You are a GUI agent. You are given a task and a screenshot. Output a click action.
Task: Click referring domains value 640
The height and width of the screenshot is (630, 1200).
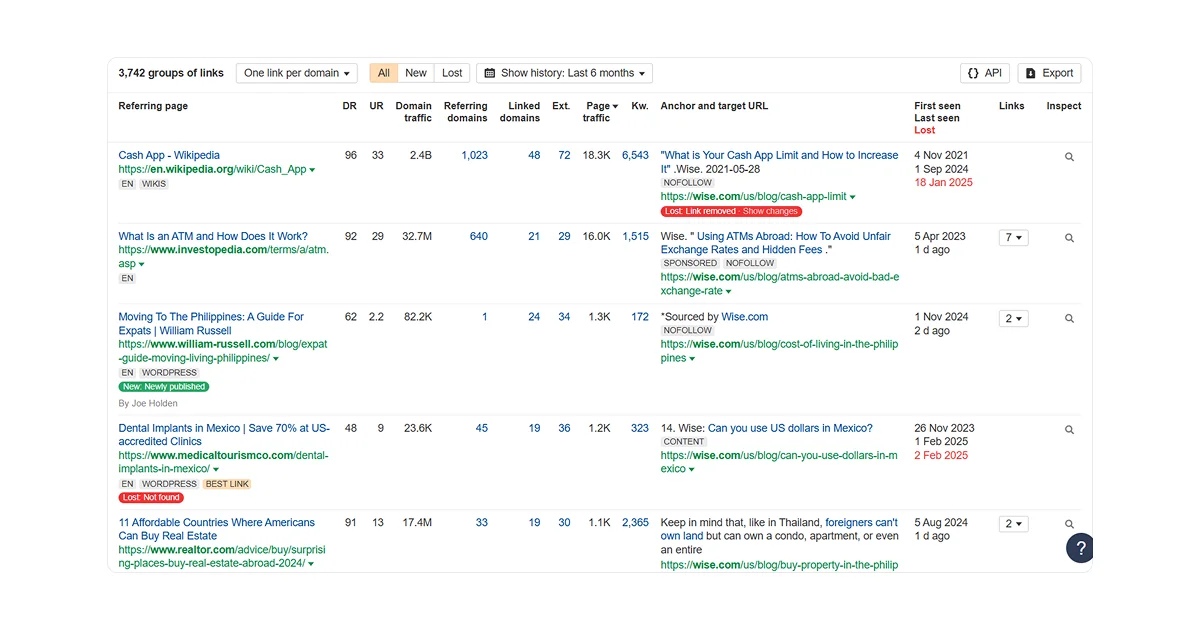(x=479, y=237)
